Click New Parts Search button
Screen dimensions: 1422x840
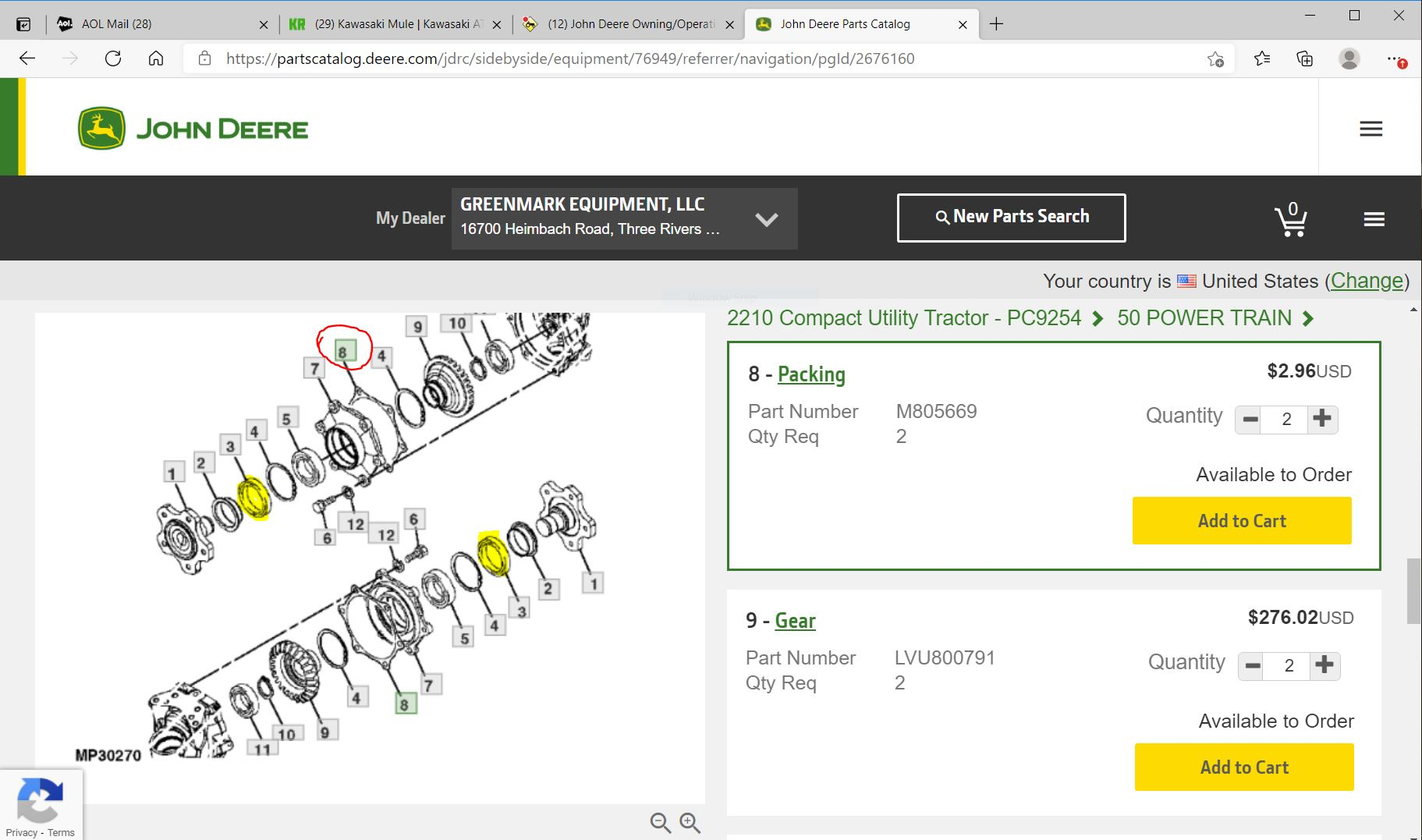click(1012, 218)
